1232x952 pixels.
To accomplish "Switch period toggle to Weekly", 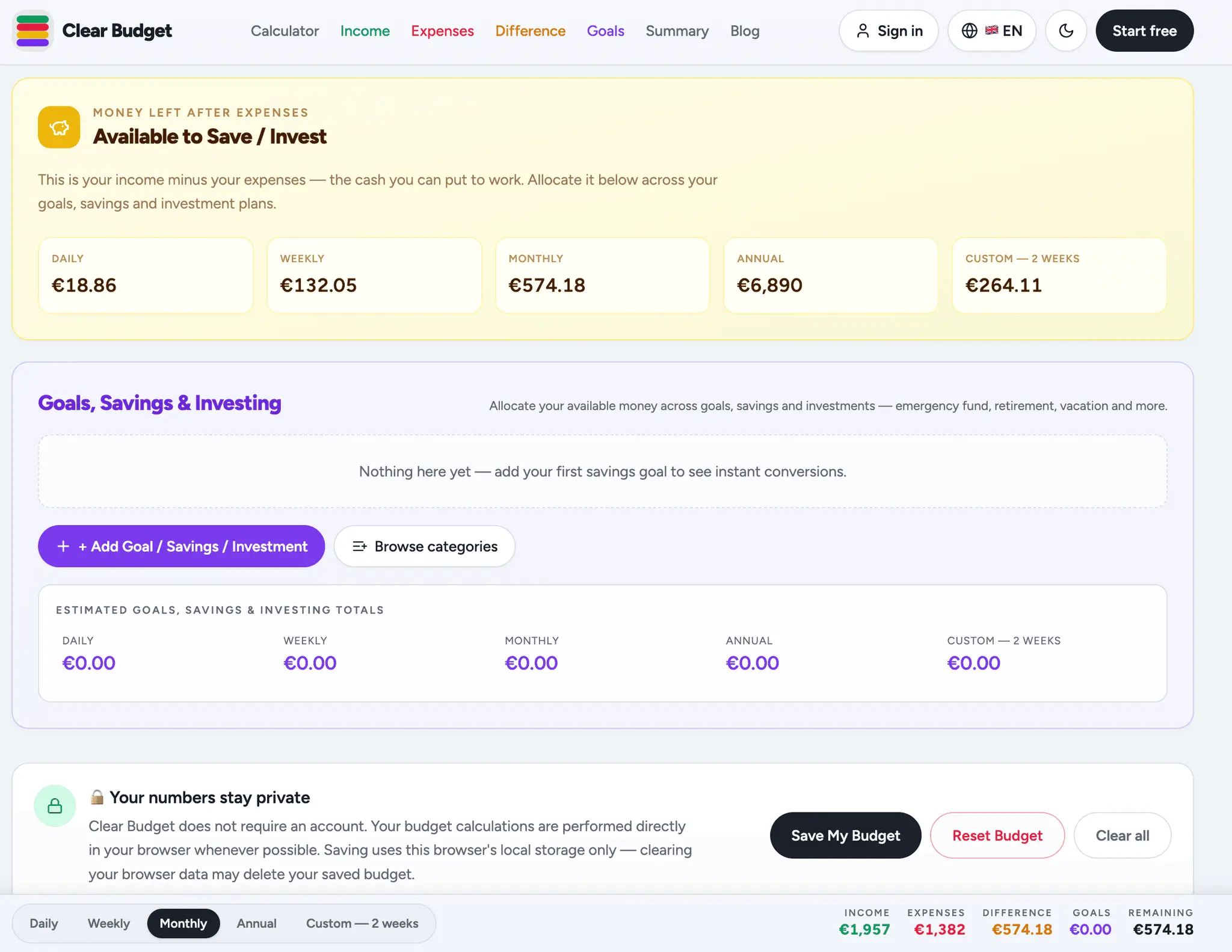I will 109,923.
